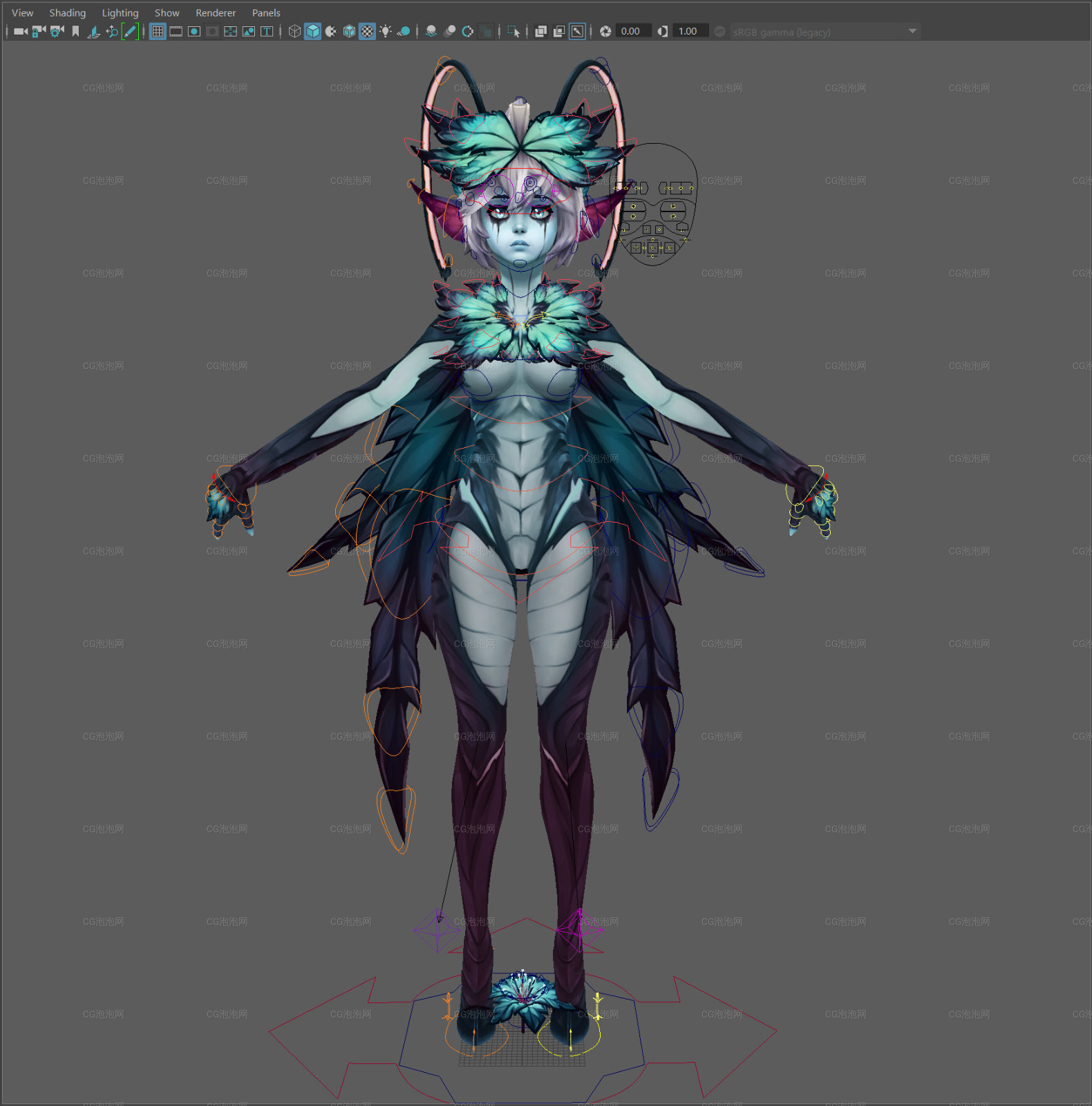Toggle the Field Chart icon
The width and height of the screenshot is (1092, 1106).
pyautogui.click(x=230, y=31)
